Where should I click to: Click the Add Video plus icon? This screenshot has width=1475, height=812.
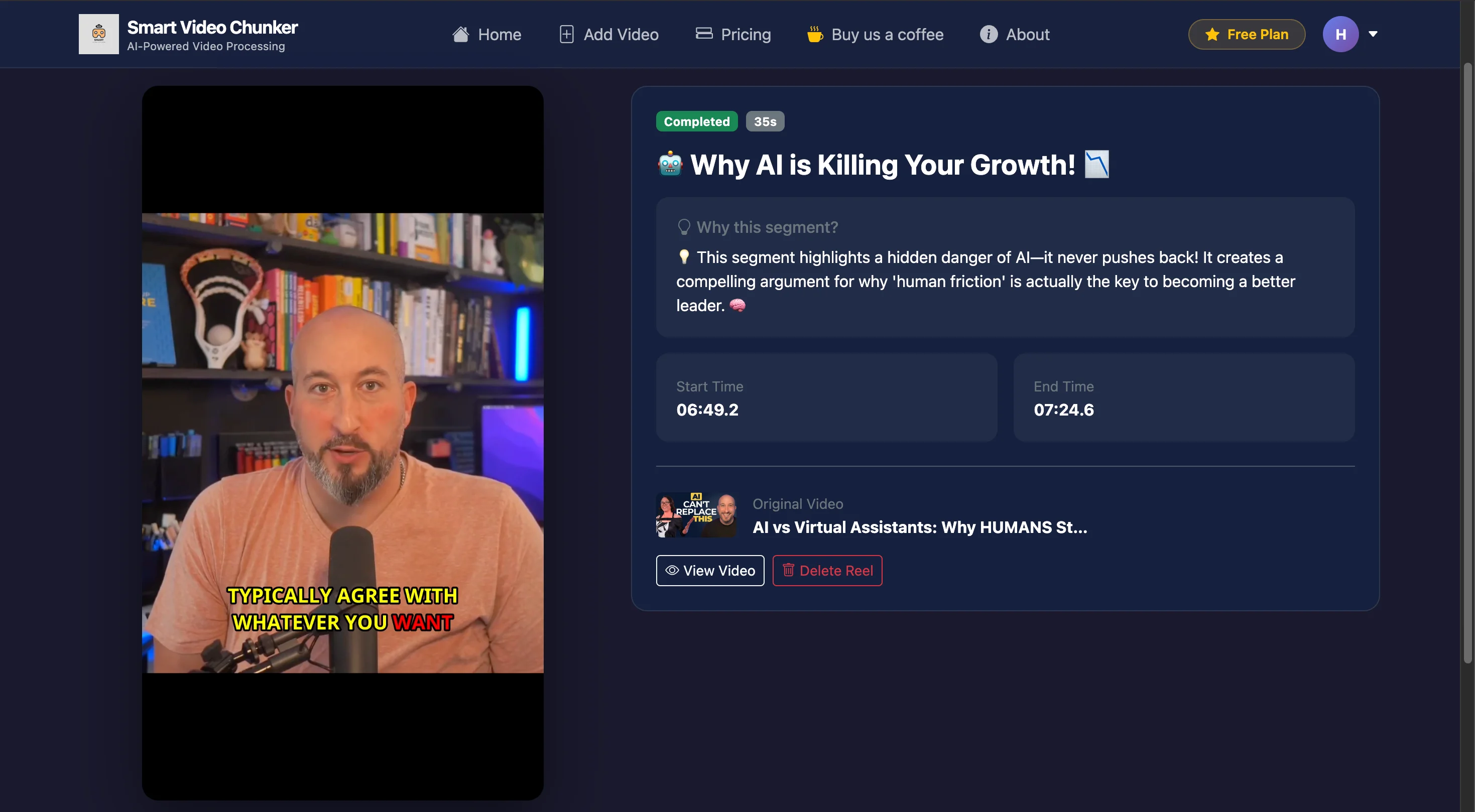point(566,34)
